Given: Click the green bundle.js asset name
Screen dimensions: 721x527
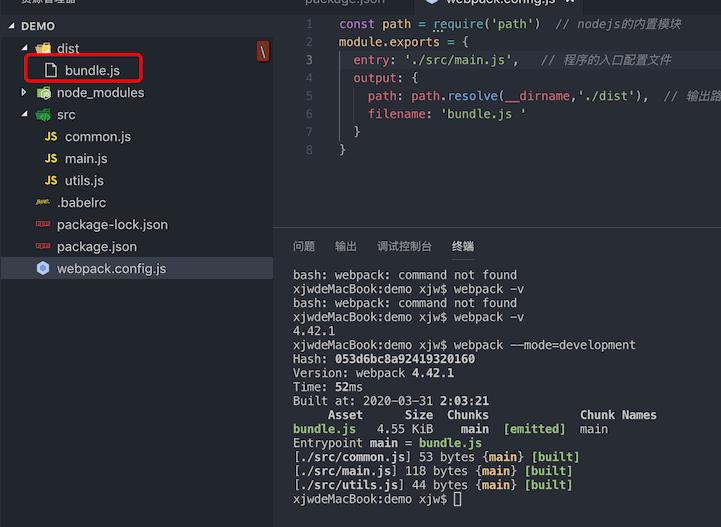Looking at the screenshot, I should tap(324, 429).
